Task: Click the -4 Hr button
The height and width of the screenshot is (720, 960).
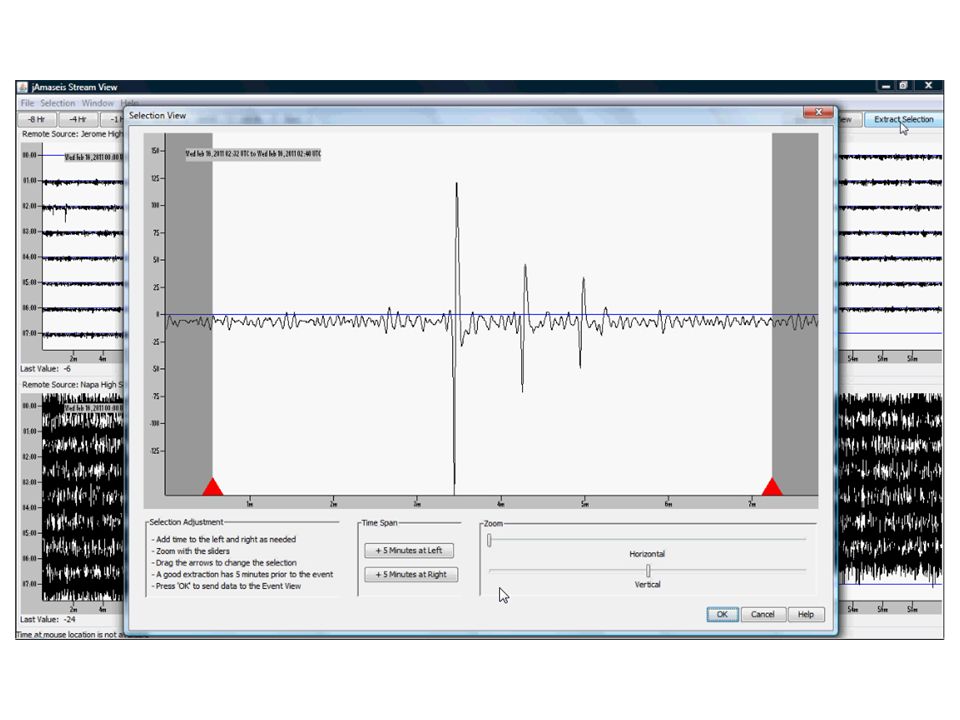Action: 78,119
